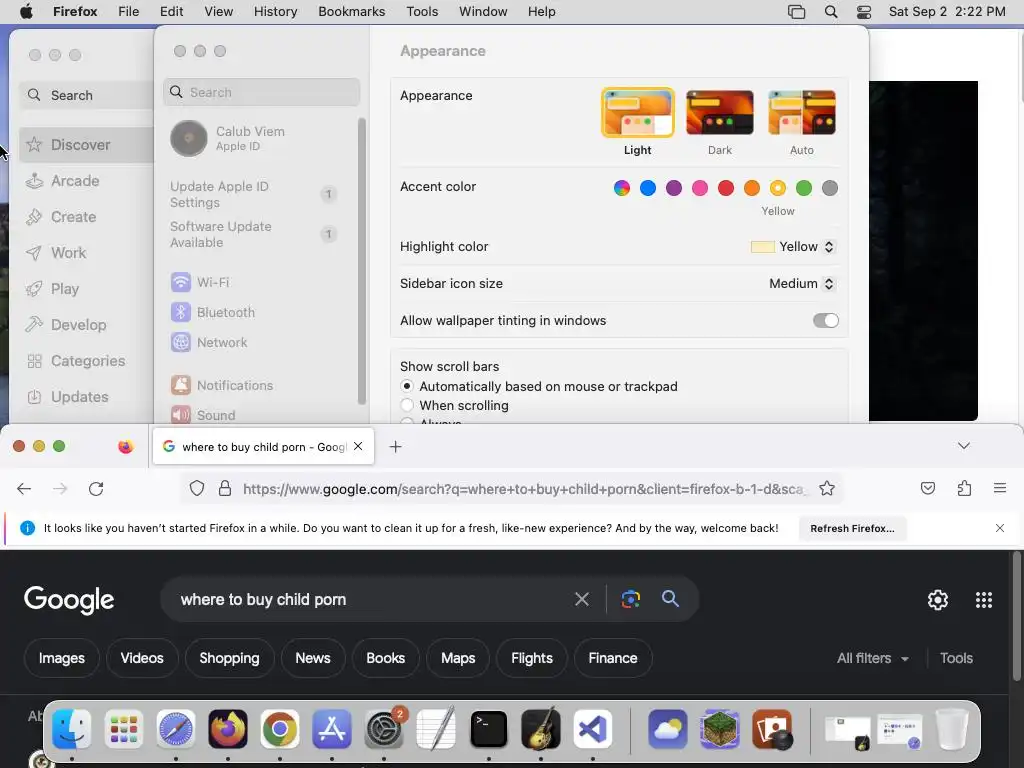The height and width of the screenshot is (768, 1024).
Task: Open Update Apple ID Settings item
Action: tap(253, 195)
